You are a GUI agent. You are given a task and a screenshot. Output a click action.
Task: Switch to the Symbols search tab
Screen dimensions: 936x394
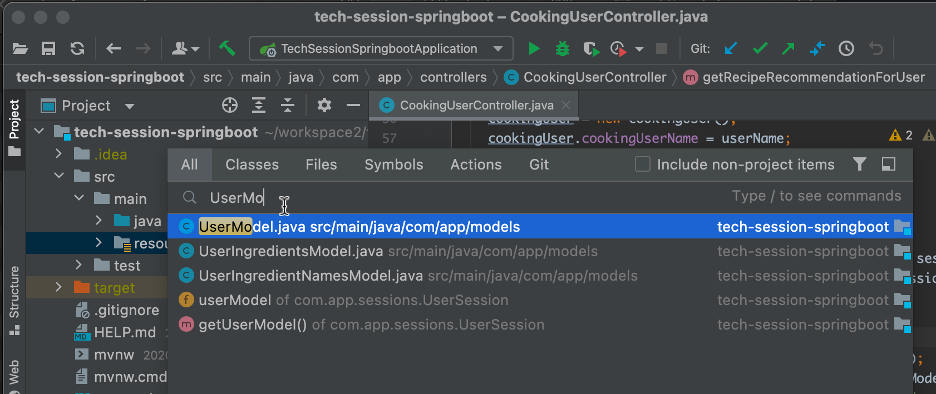click(394, 165)
